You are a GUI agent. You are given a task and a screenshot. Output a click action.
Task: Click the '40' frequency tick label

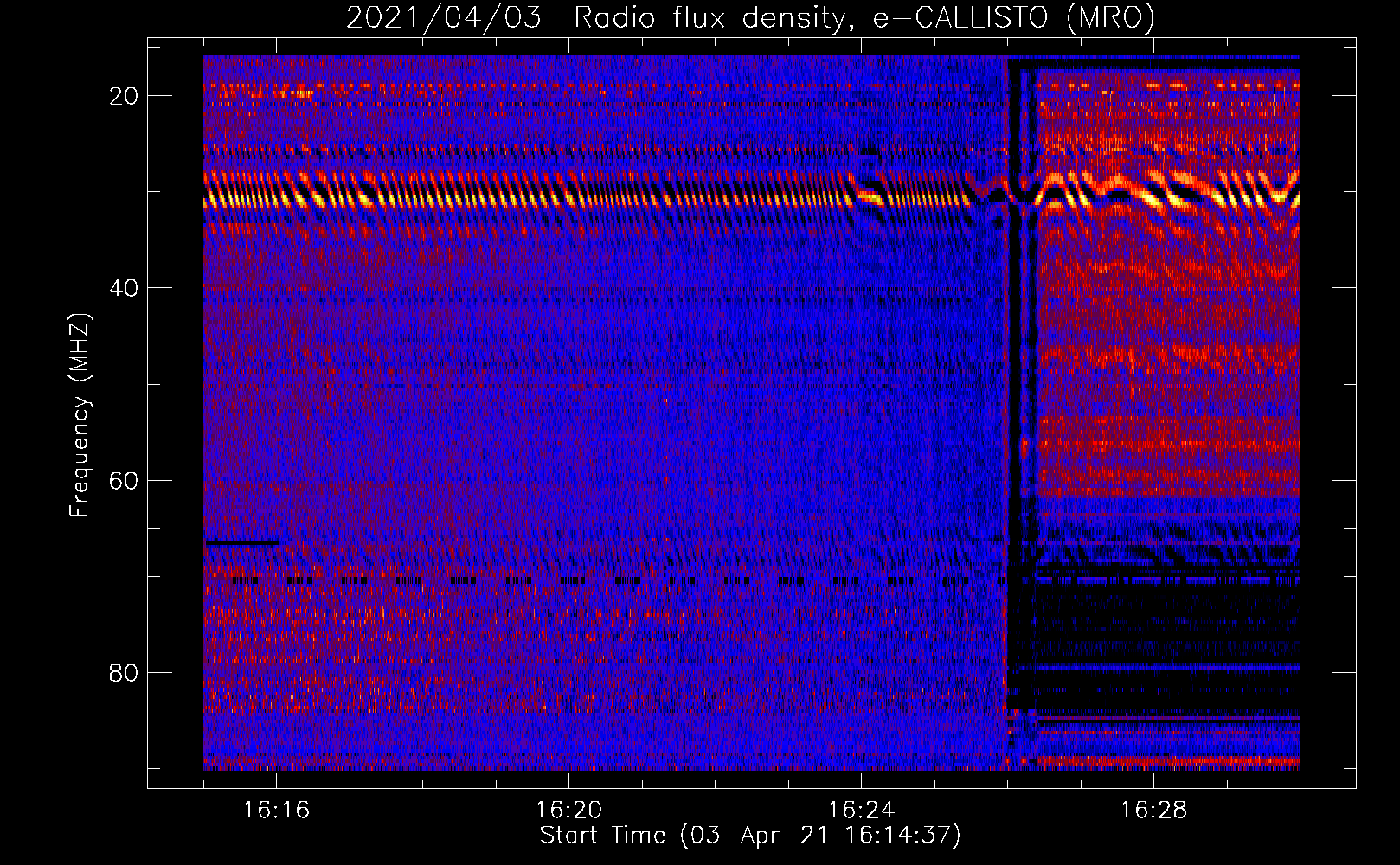coord(124,288)
